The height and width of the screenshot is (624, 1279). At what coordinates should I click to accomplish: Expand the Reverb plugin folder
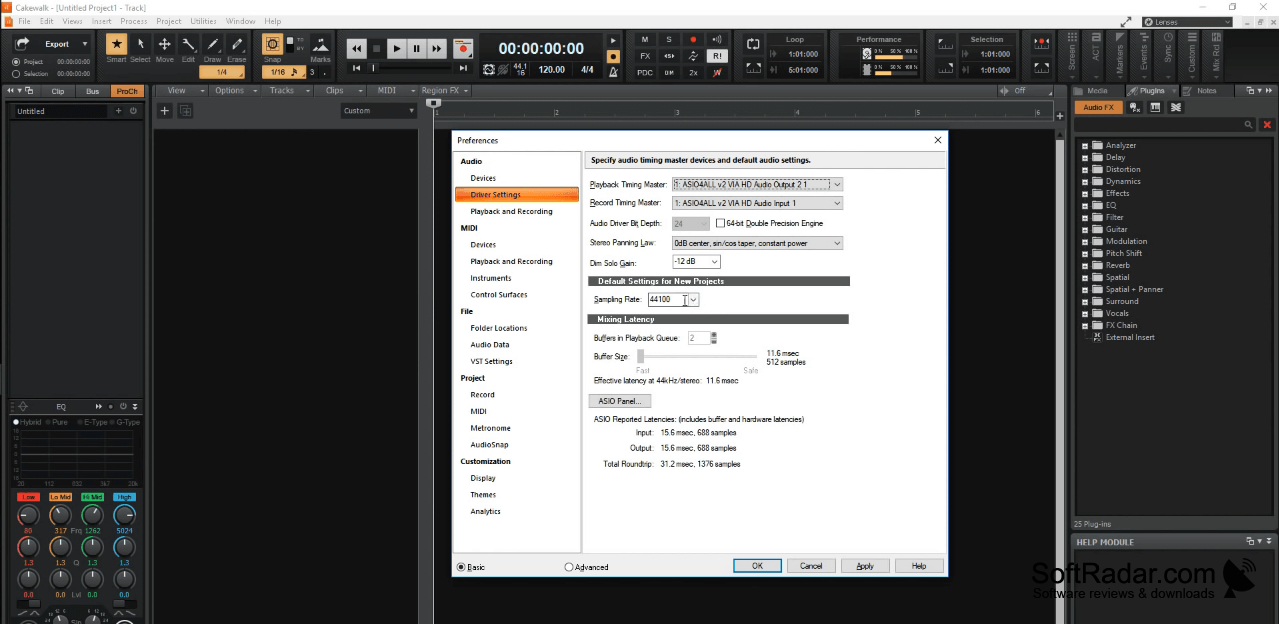tap(1084, 265)
